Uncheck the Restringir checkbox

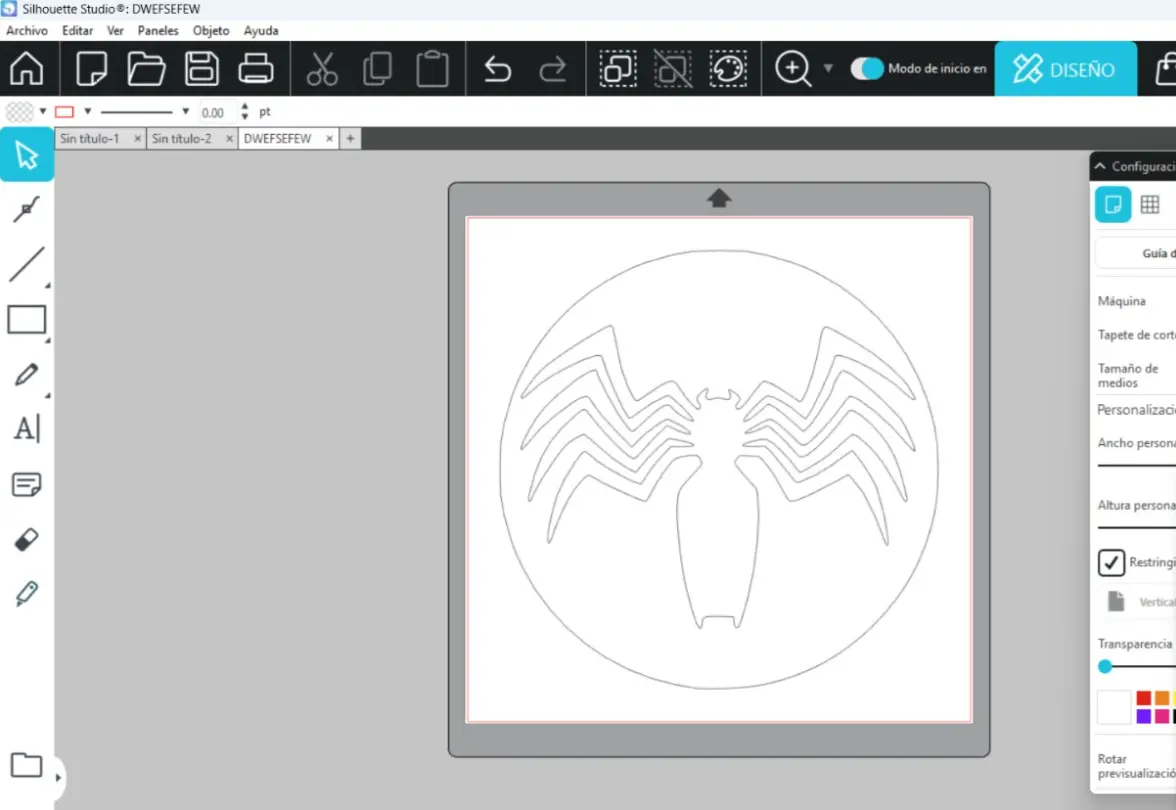point(1112,562)
